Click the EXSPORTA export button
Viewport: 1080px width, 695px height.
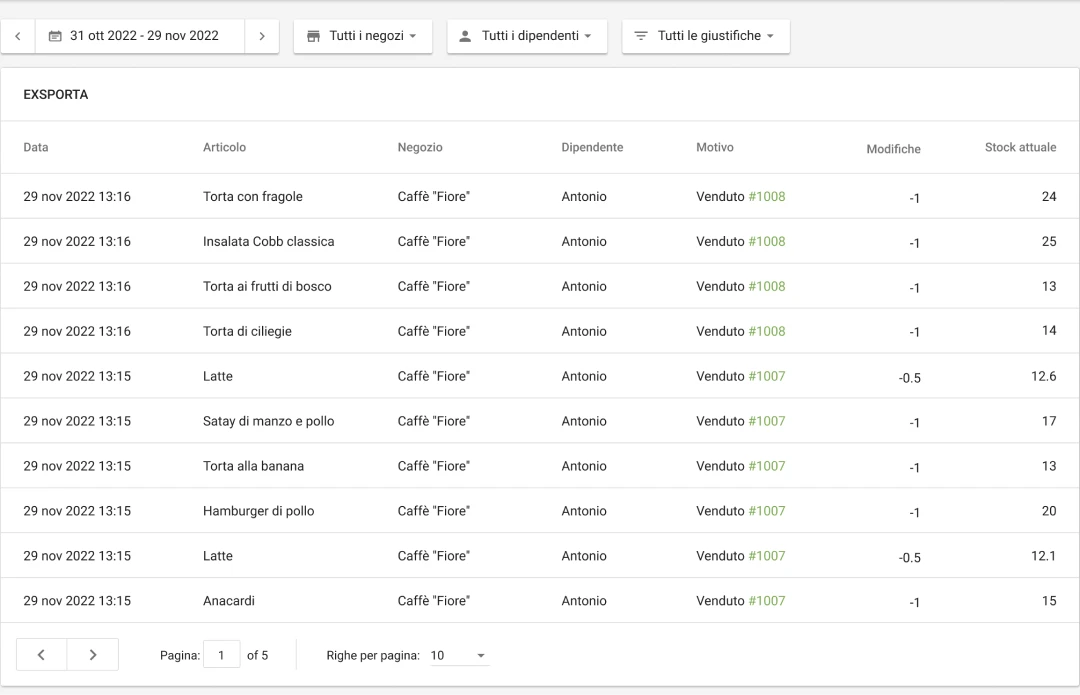56,95
